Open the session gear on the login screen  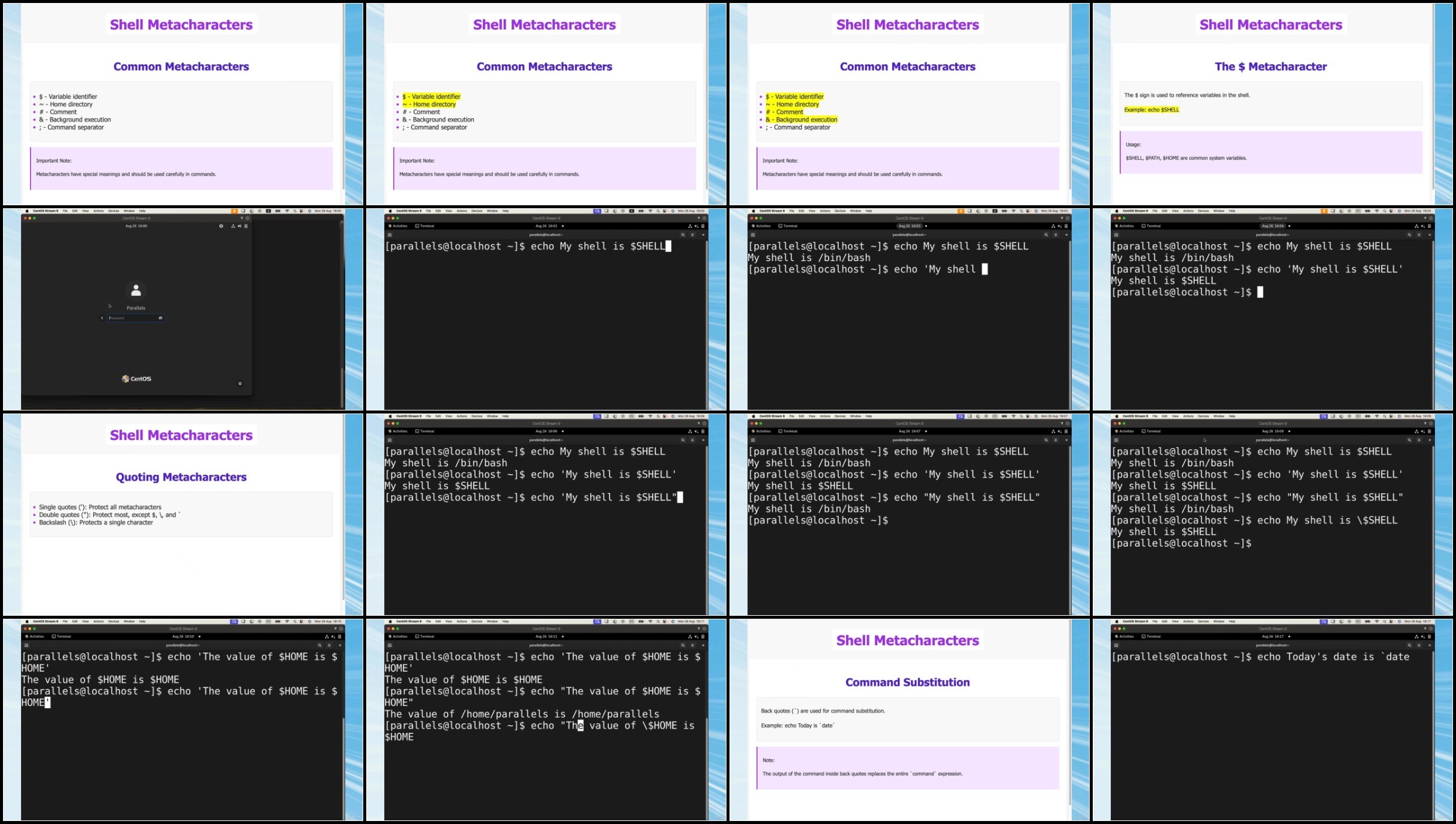coord(240,383)
